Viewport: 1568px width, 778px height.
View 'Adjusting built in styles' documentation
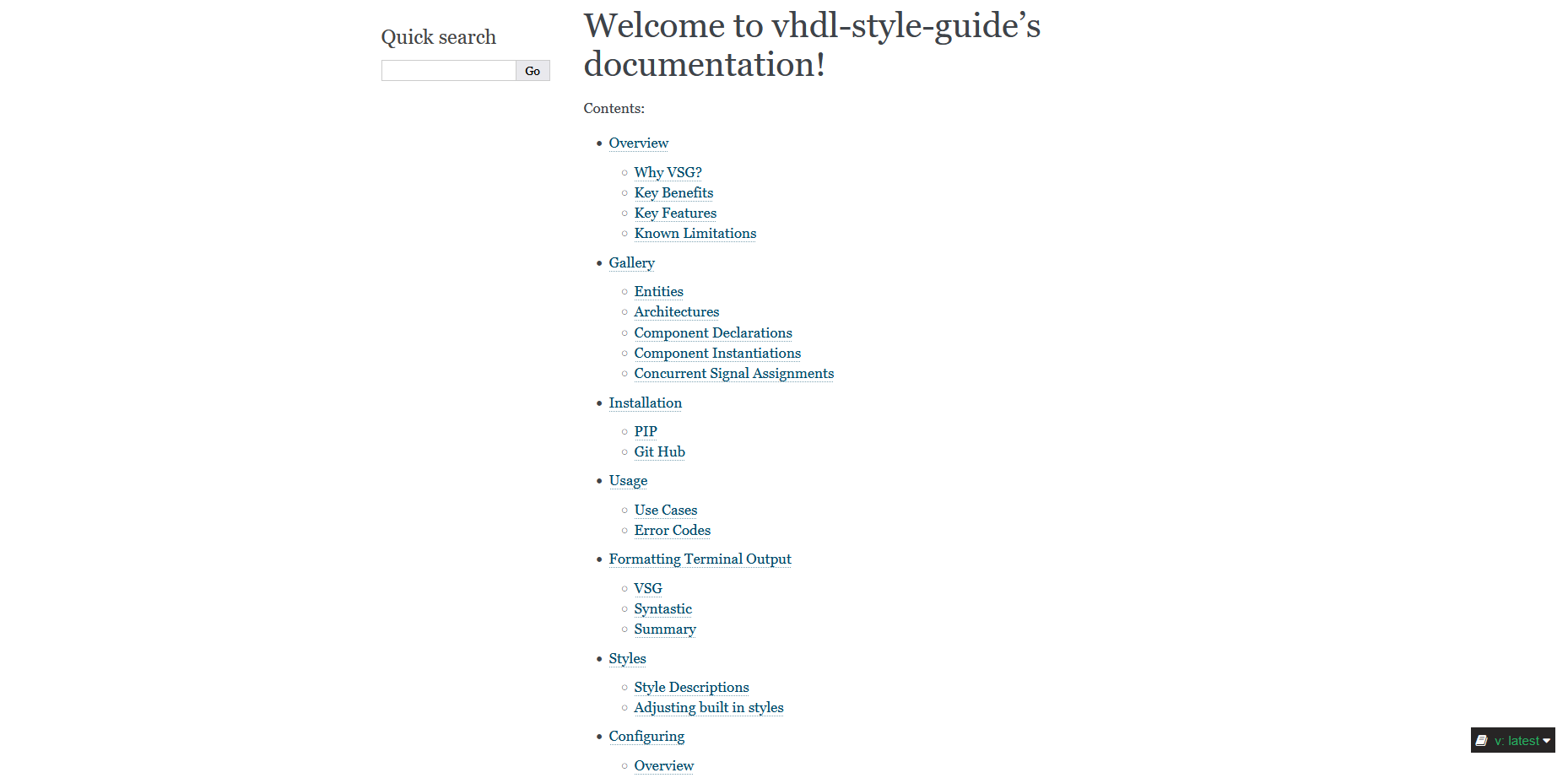708,707
